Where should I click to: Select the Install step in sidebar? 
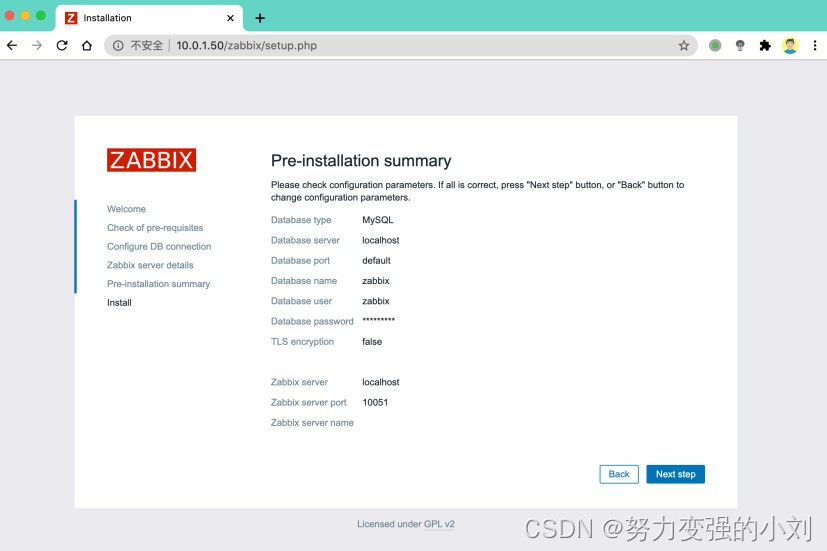coord(119,303)
